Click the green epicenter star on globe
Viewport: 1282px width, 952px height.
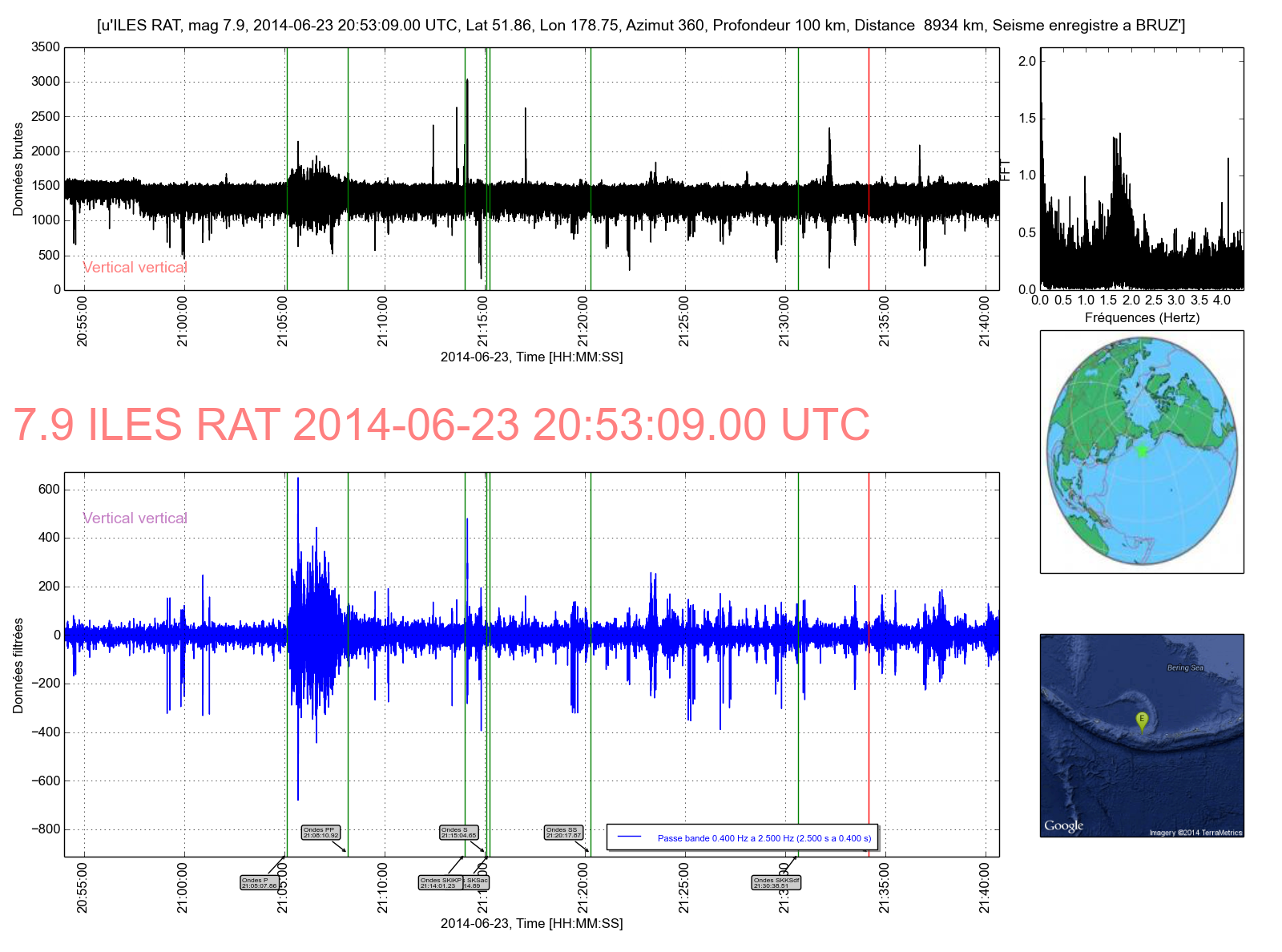click(1142, 451)
